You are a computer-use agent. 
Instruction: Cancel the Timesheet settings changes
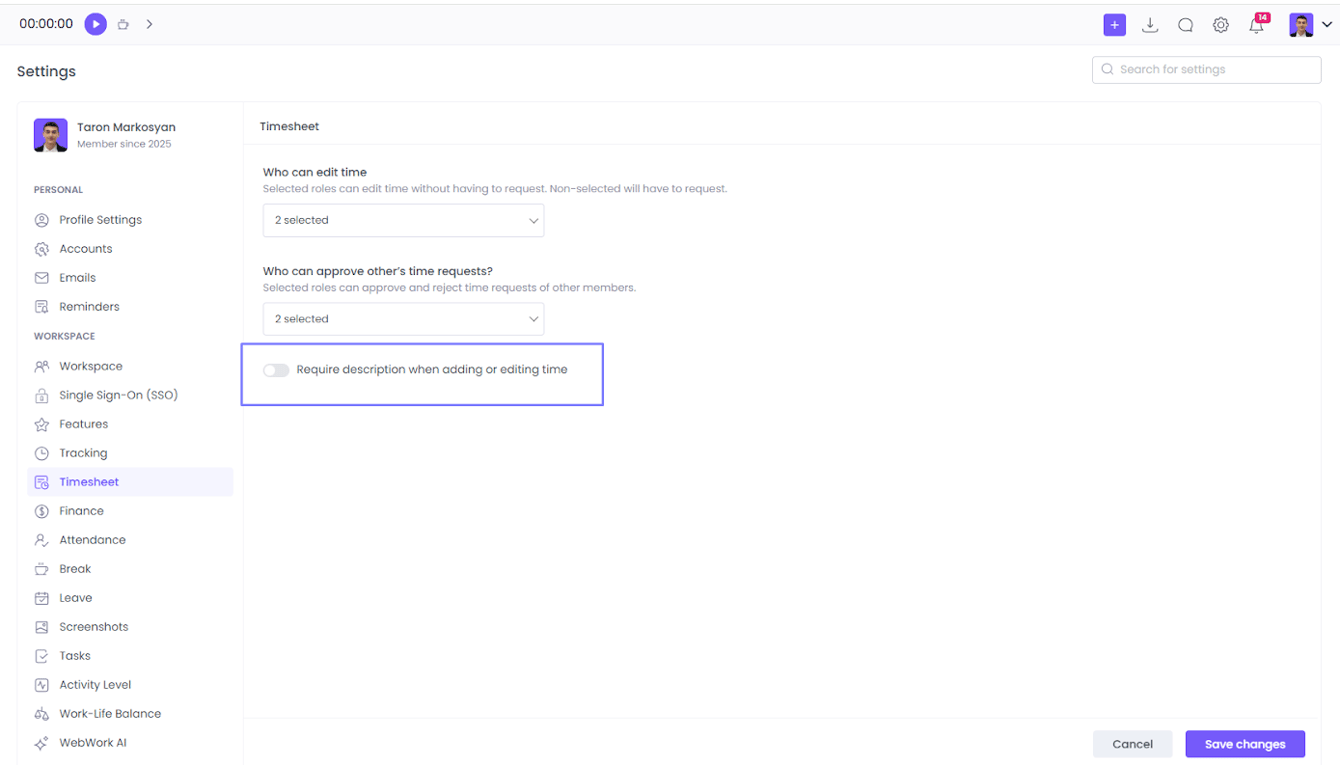1132,743
